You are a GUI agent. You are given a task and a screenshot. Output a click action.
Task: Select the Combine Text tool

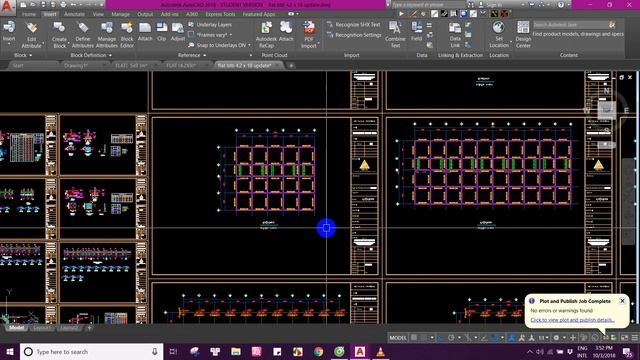pos(395,35)
